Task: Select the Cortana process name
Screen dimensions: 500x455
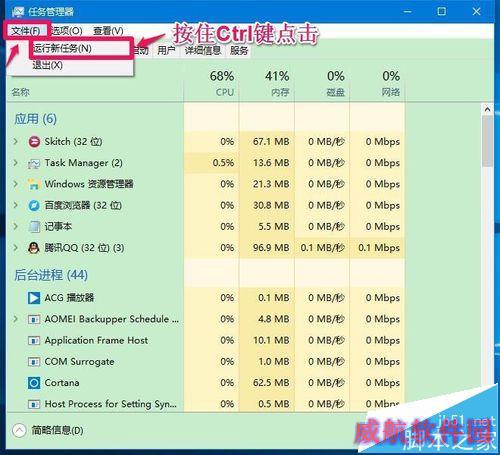Action: (62, 383)
